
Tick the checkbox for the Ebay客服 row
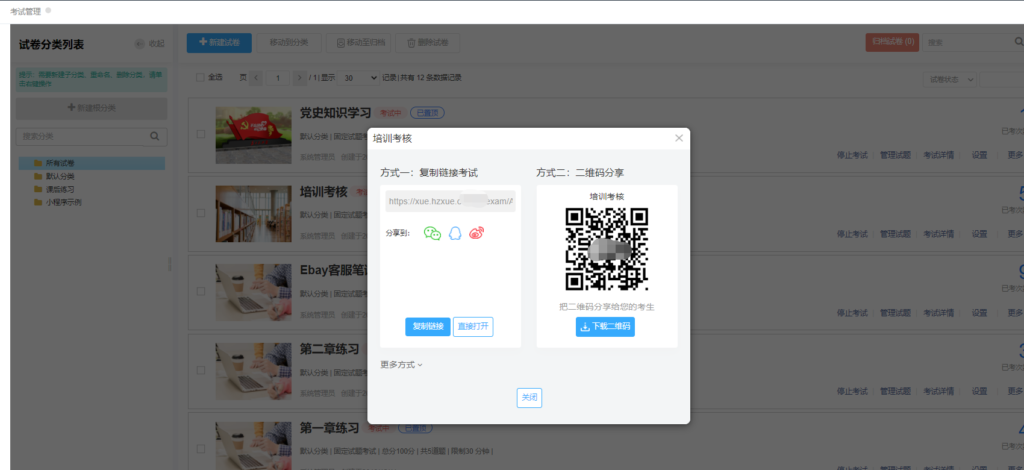(200, 292)
